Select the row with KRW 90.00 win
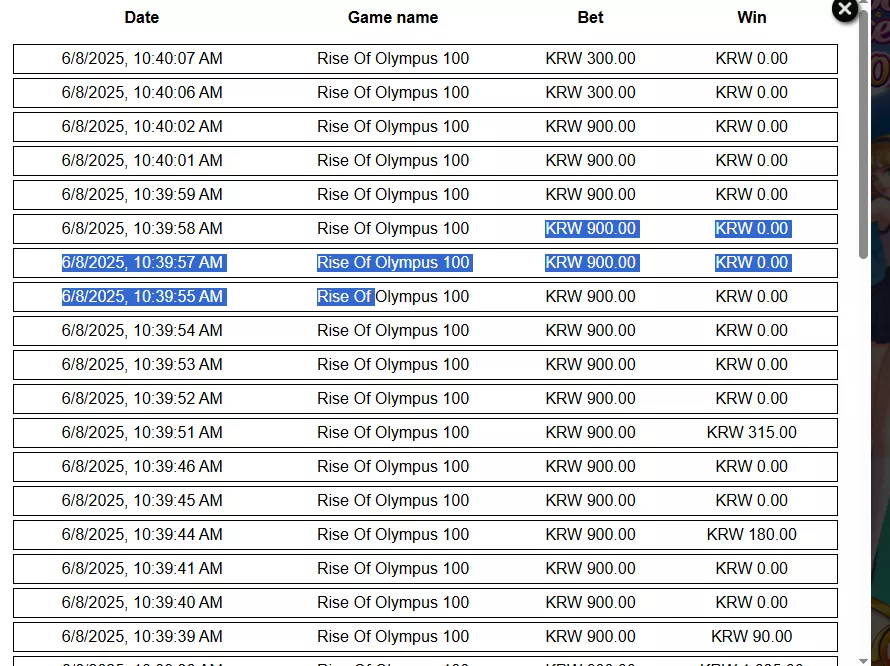The image size is (890, 666). pyautogui.click(x=425, y=637)
